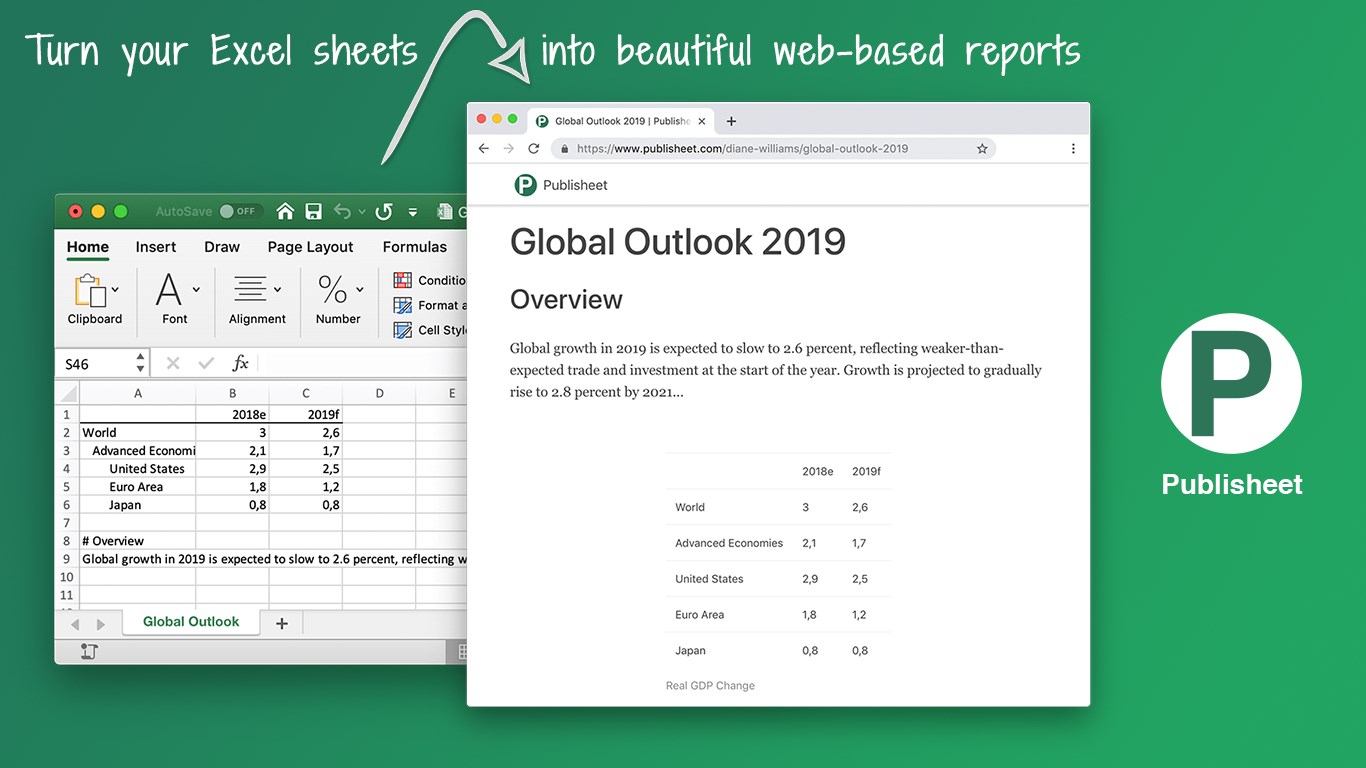The height and width of the screenshot is (768, 1366).
Task: Click the fx insert function icon
Action: 240,363
